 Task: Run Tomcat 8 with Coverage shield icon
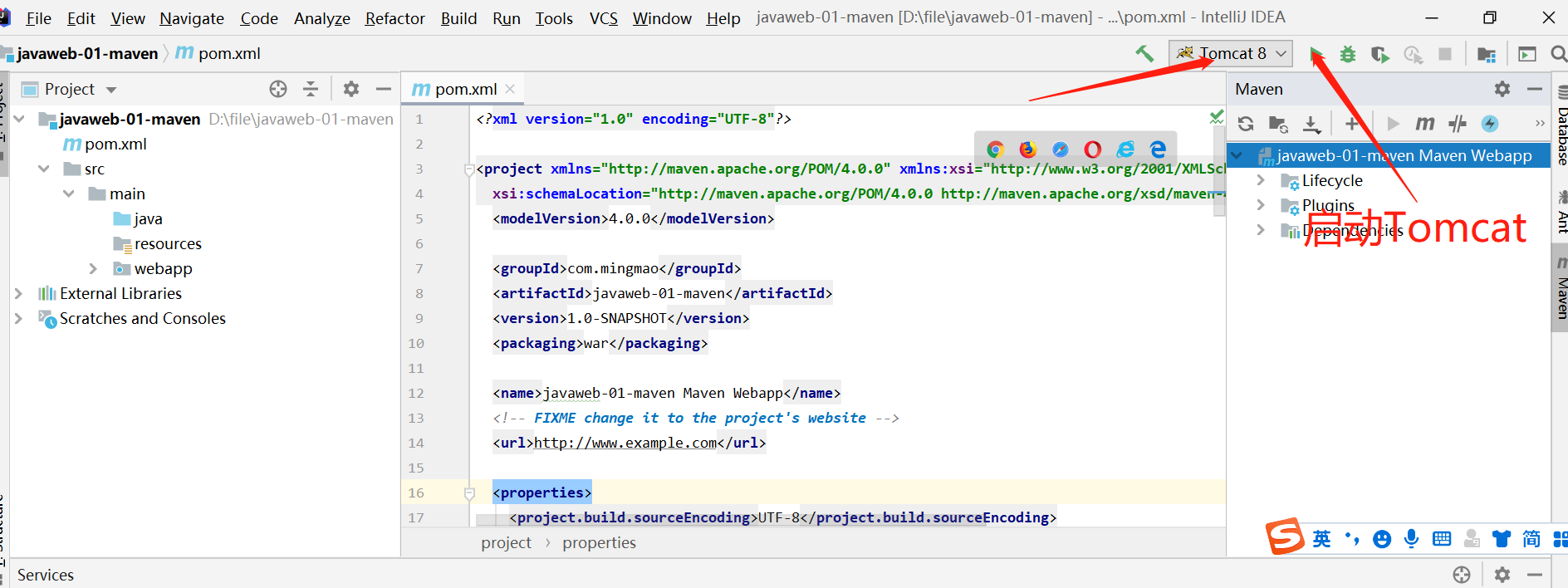1379,54
